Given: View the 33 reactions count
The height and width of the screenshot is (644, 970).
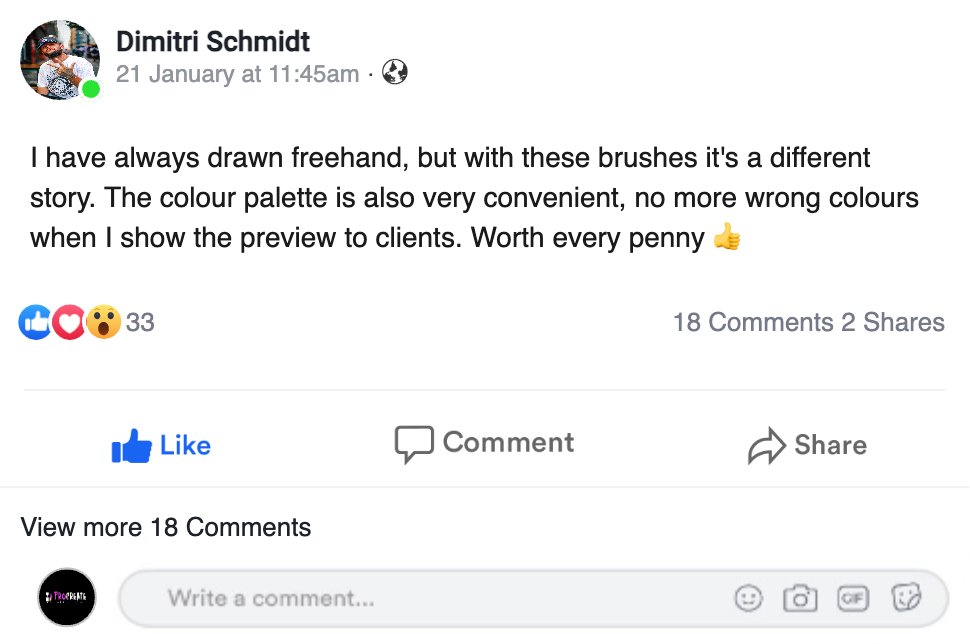Looking at the screenshot, I should 140,322.
